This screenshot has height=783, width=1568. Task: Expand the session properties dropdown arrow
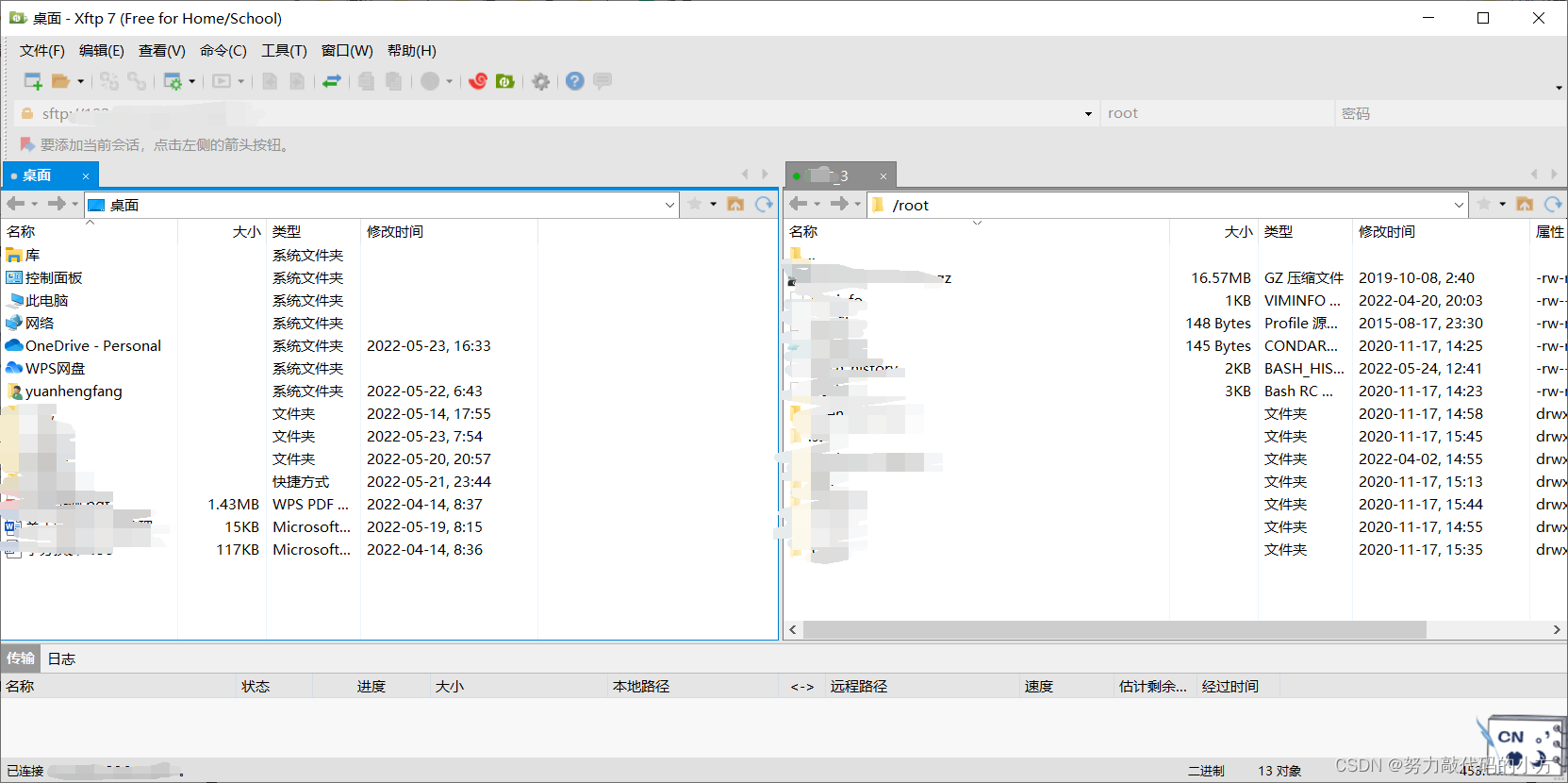point(192,81)
